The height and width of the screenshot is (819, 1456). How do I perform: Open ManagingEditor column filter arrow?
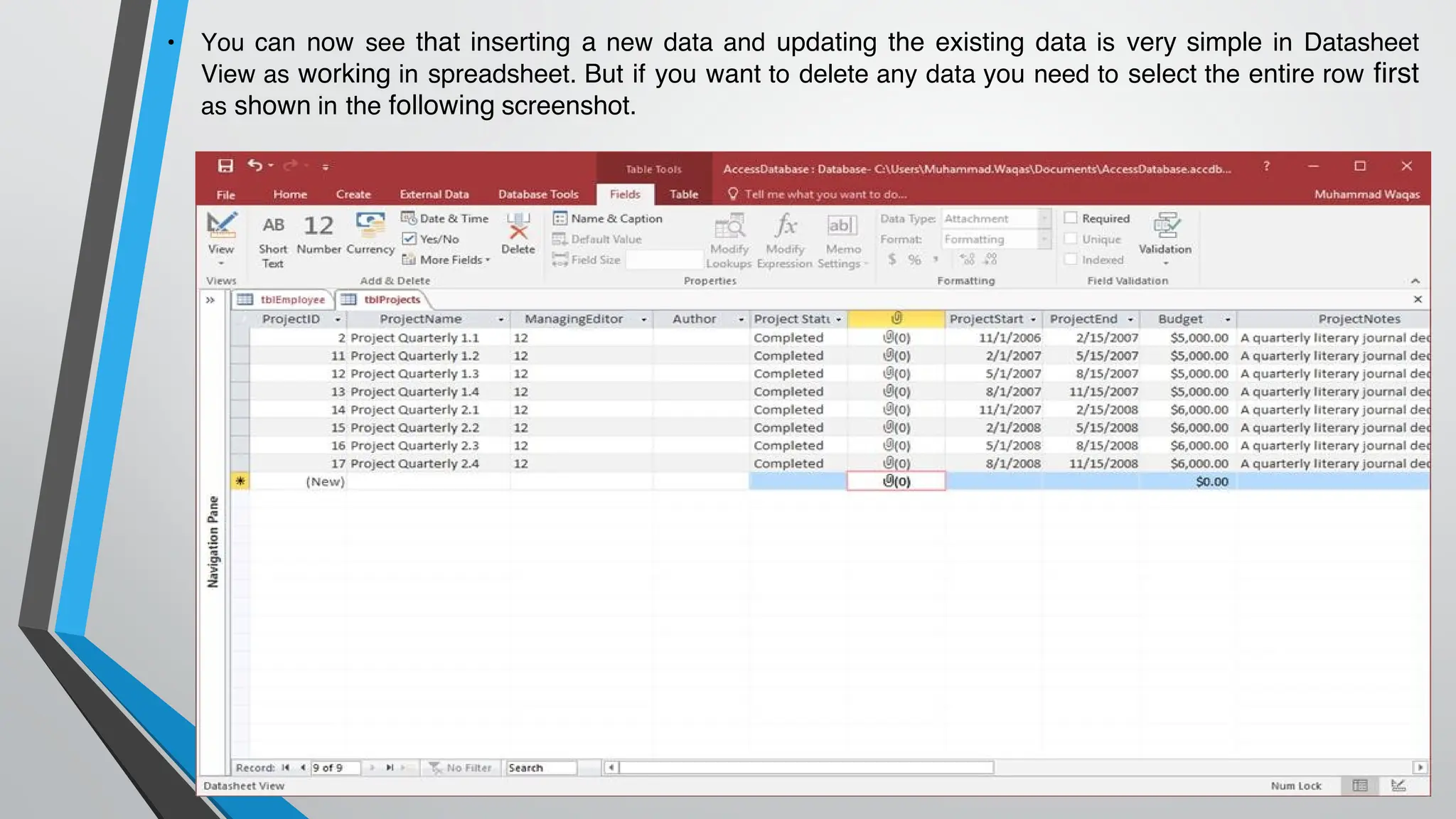pos(643,319)
